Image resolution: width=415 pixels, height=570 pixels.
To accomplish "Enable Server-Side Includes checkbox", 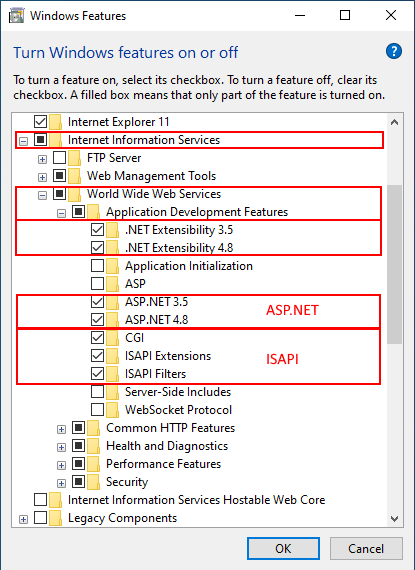I will pyautogui.click(x=97, y=392).
